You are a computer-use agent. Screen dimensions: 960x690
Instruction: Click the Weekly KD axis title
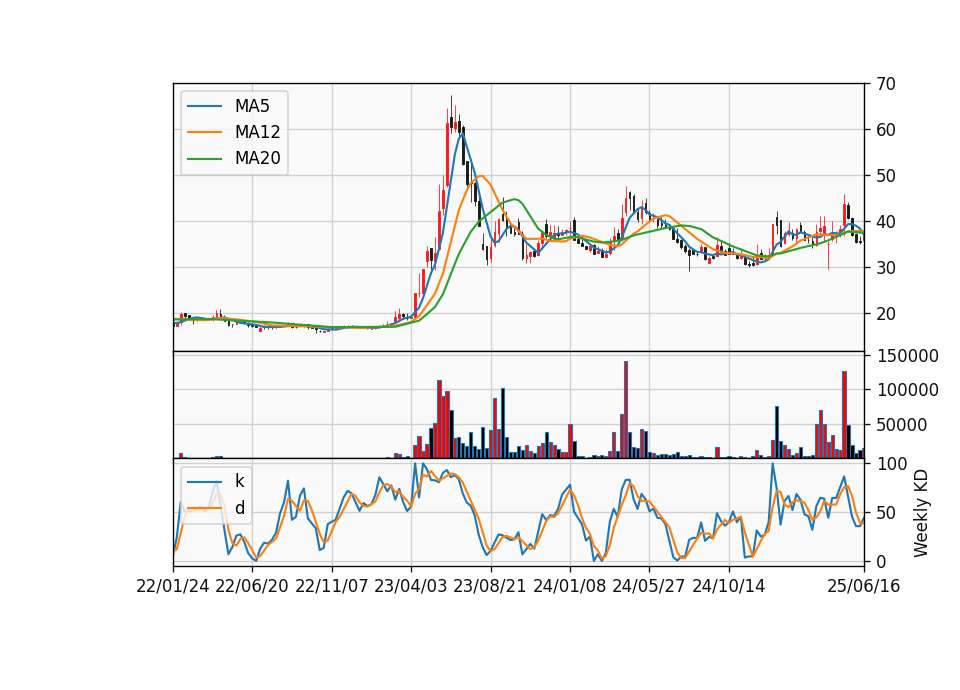tap(921, 513)
